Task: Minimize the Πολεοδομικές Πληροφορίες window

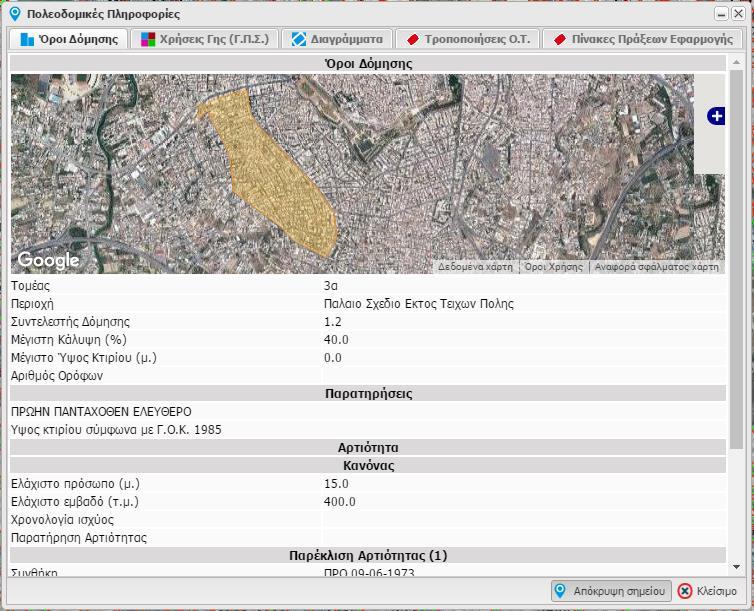Action: click(721, 14)
